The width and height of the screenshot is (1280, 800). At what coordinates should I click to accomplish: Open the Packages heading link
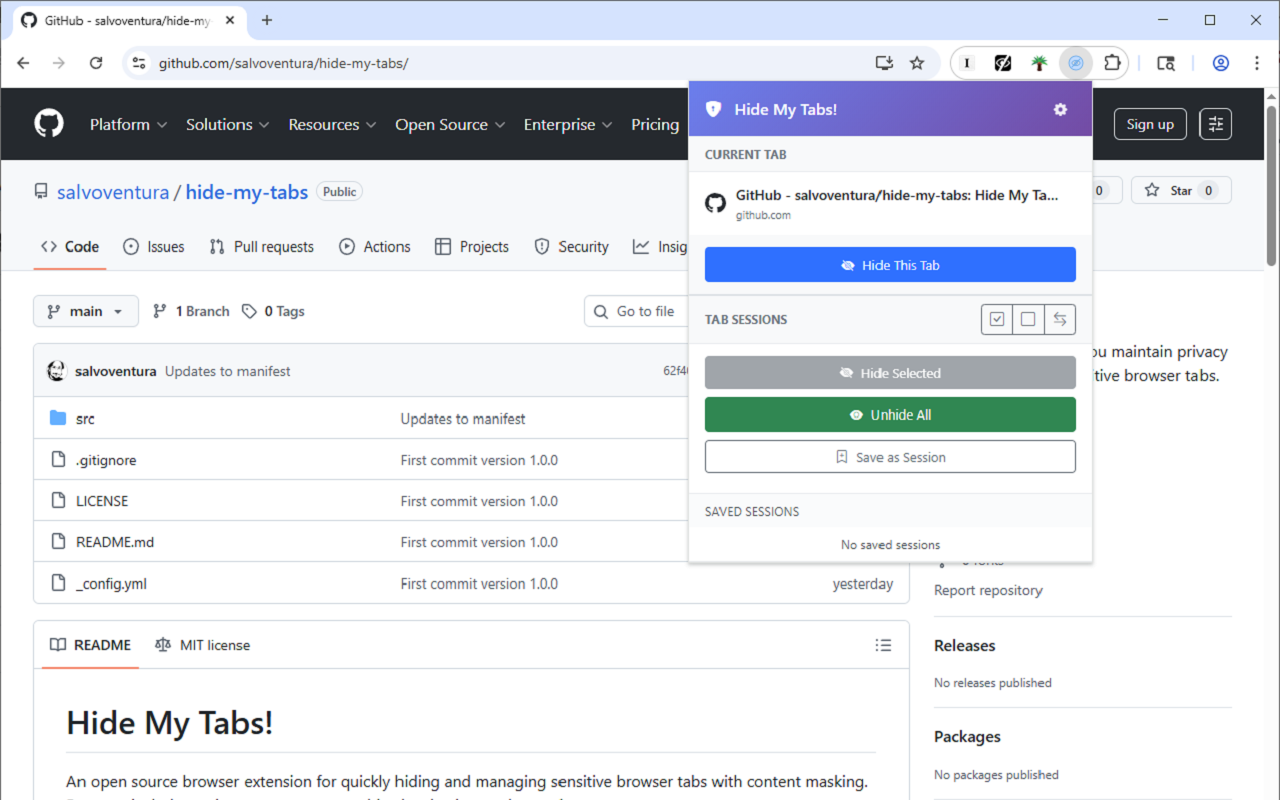click(x=967, y=736)
